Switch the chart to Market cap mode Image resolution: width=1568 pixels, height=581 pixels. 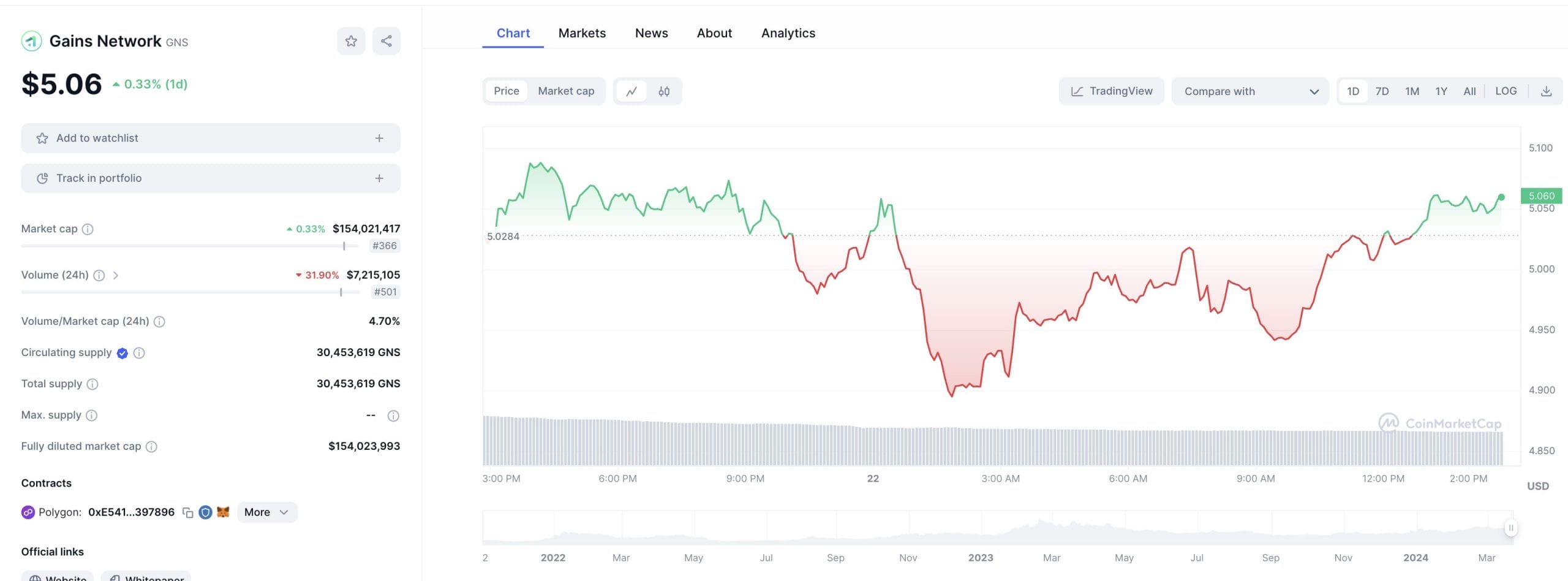(x=566, y=91)
